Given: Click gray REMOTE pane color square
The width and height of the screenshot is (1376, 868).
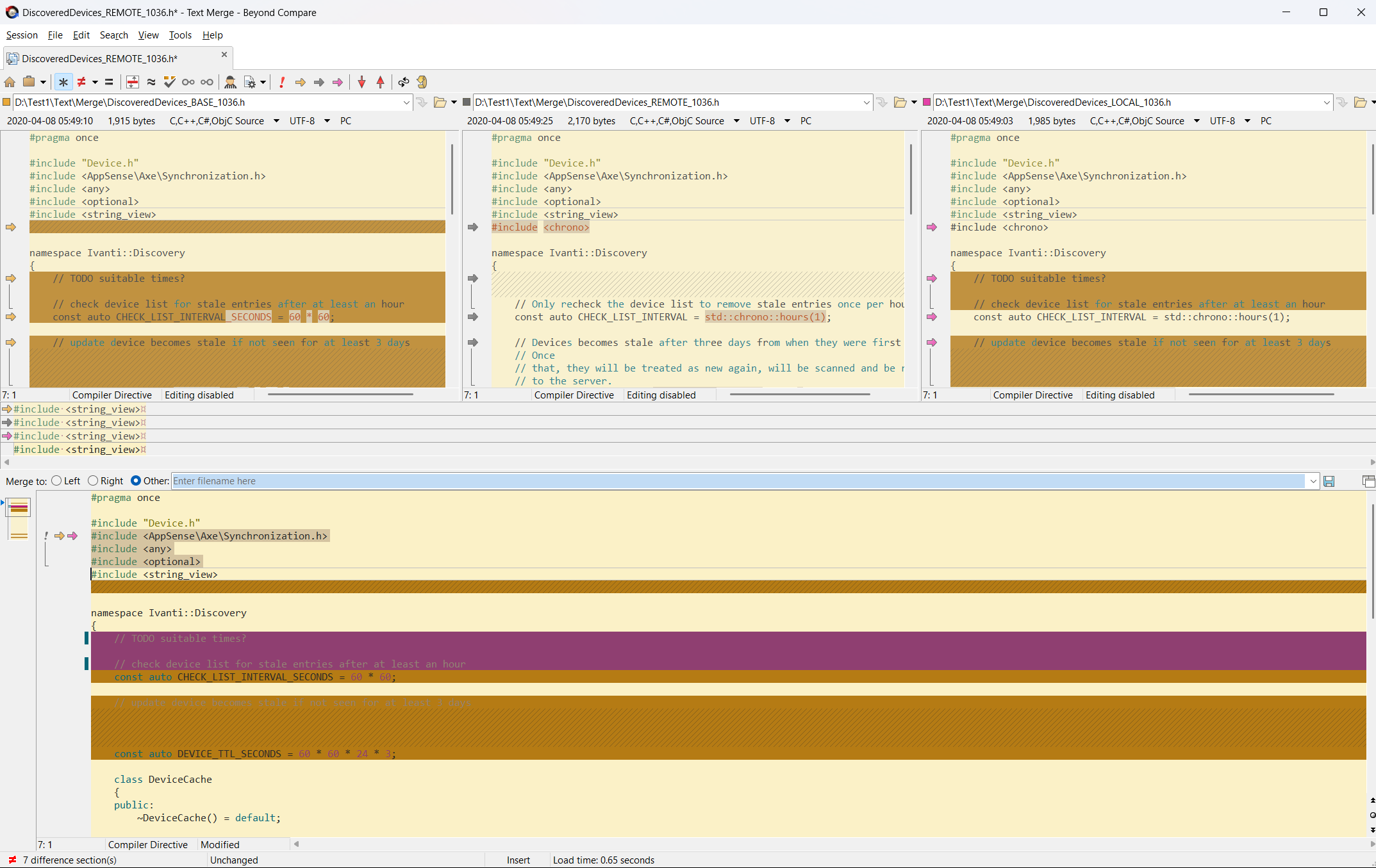Looking at the screenshot, I should pyautogui.click(x=467, y=102).
